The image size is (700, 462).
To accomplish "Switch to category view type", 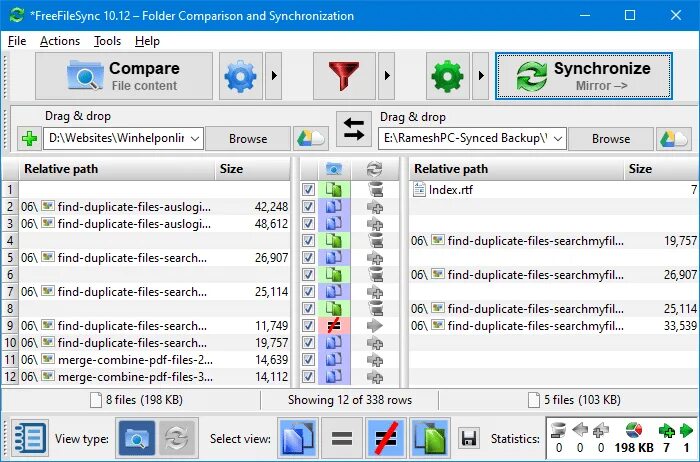I will point(137,438).
